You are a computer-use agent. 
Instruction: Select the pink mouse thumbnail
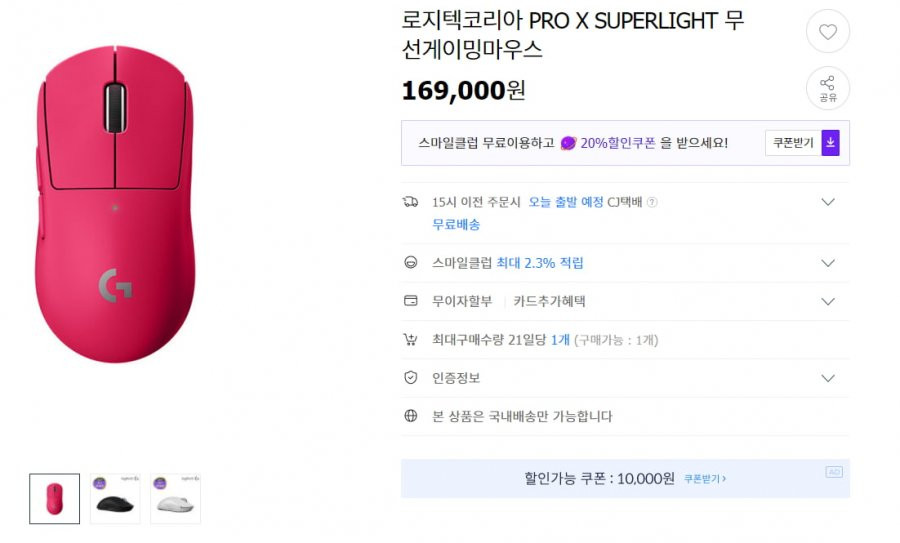coord(55,499)
